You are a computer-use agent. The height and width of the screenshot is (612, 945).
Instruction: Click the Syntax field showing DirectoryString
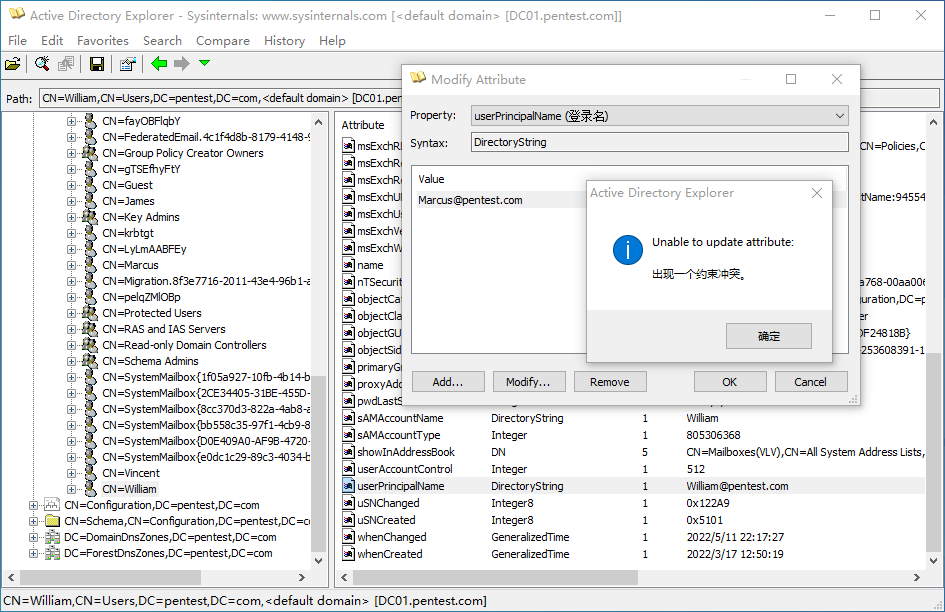pos(659,142)
